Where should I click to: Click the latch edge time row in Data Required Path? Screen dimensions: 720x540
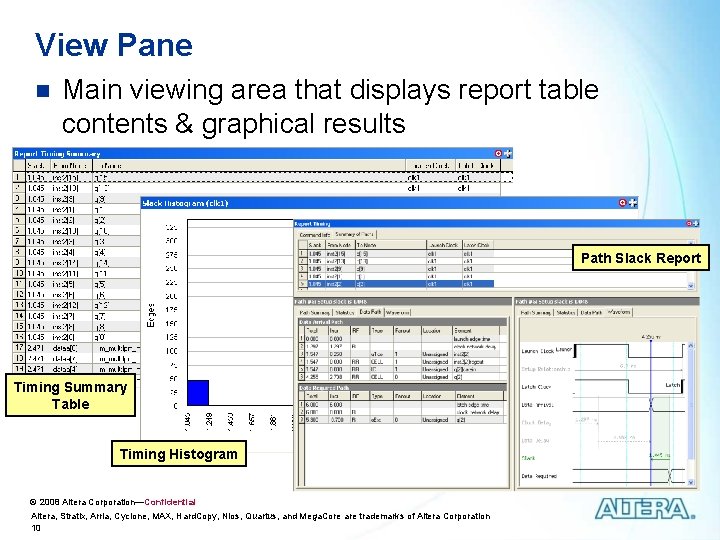point(403,405)
